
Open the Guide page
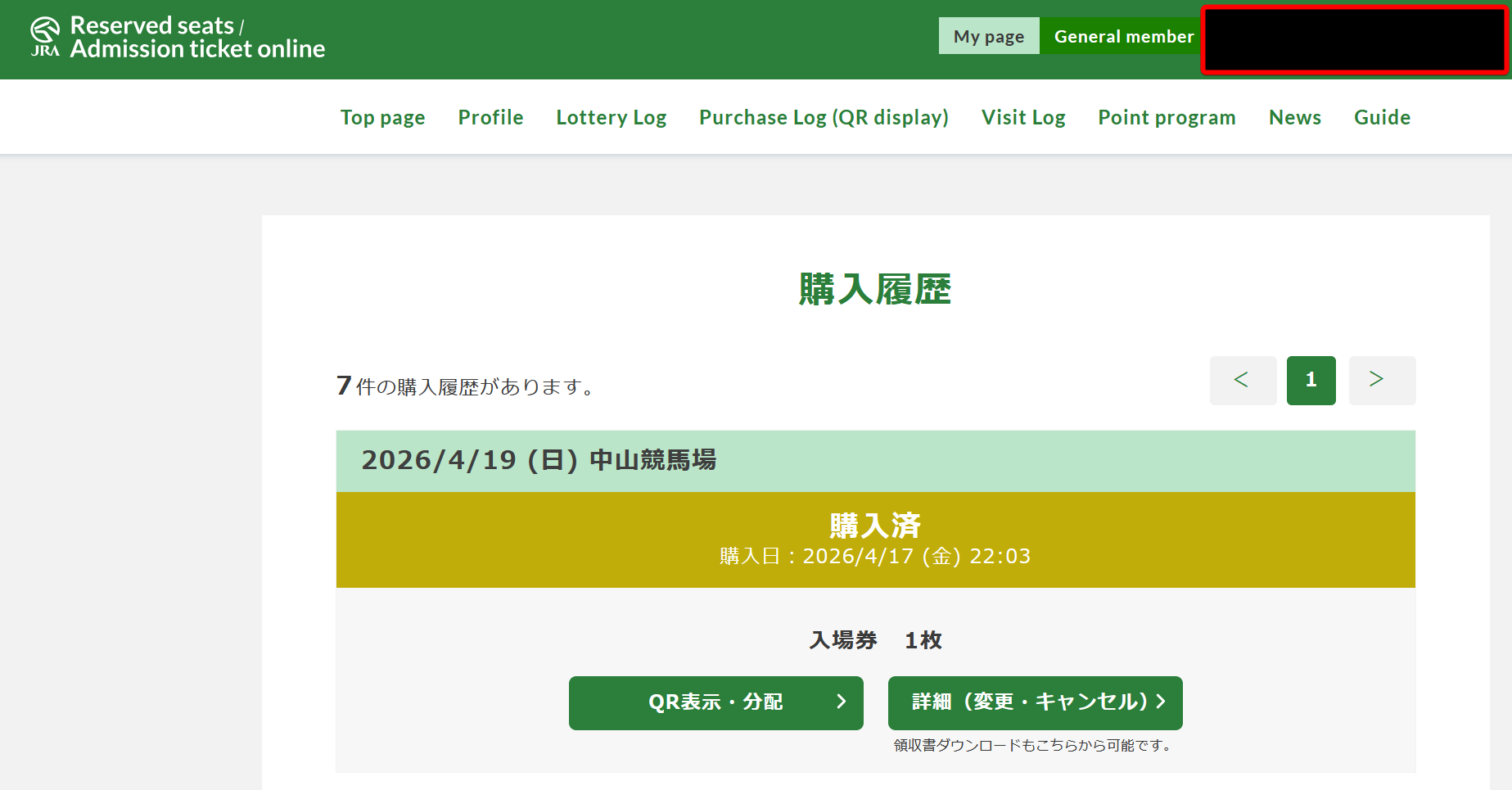point(1383,117)
